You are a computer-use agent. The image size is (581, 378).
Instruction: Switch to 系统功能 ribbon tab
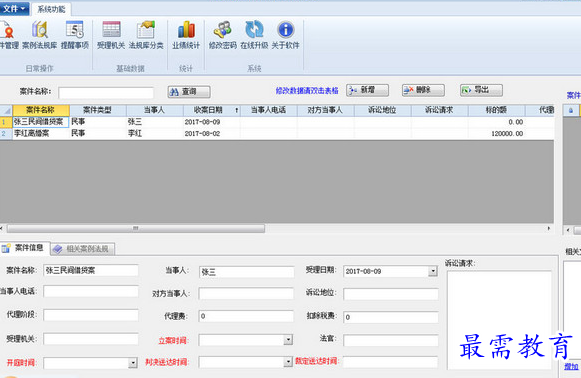(x=51, y=9)
